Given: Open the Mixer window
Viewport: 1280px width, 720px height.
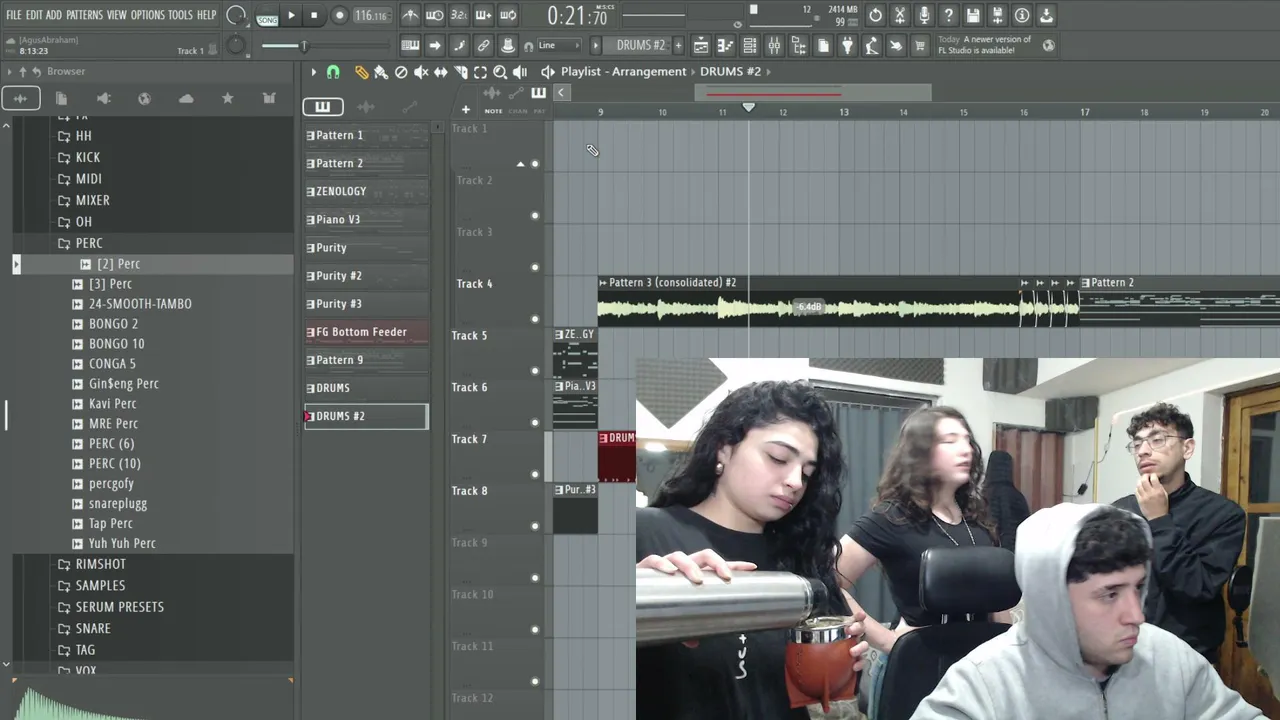Looking at the screenshot, I should coord(774,45).
